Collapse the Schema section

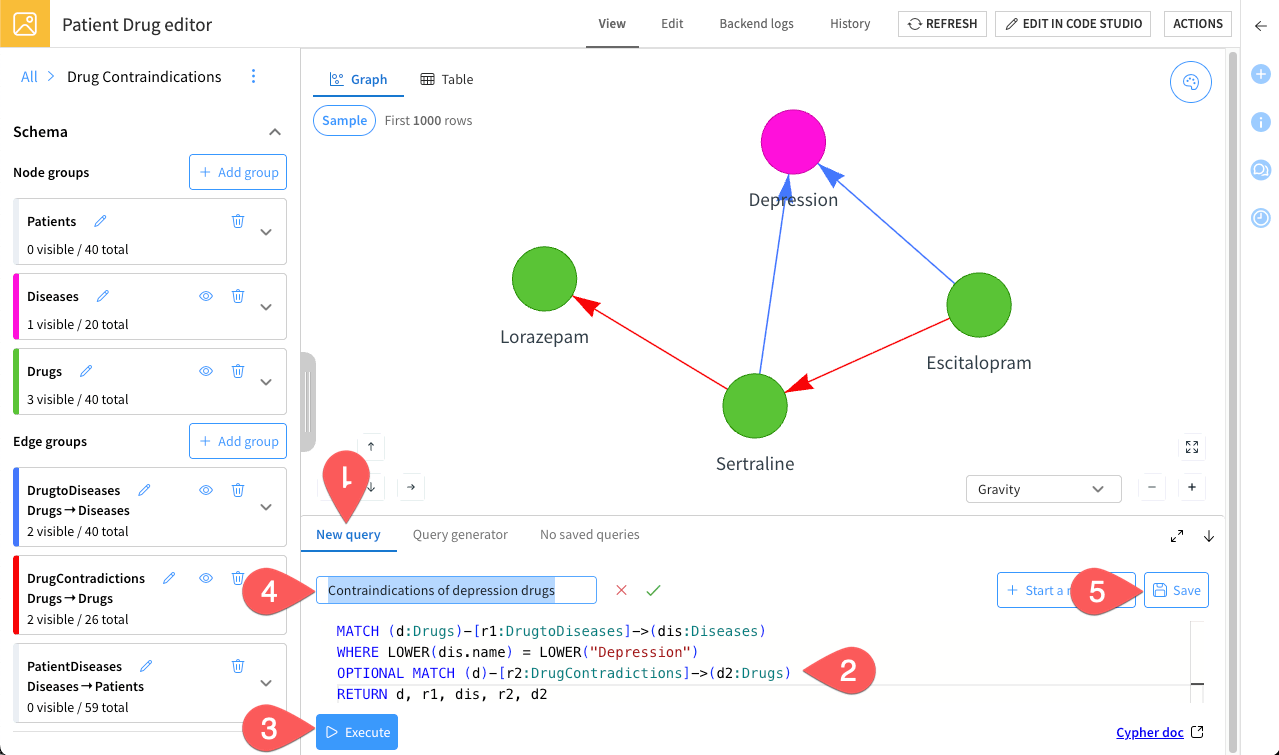point(275,132)
